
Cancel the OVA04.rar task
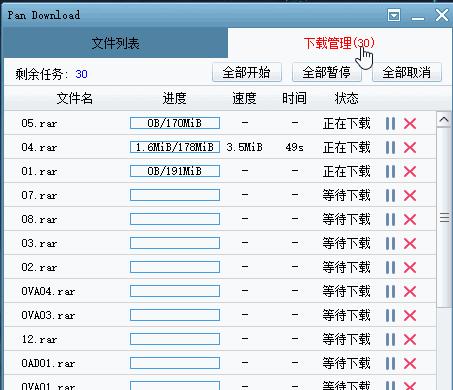(410, 292)
